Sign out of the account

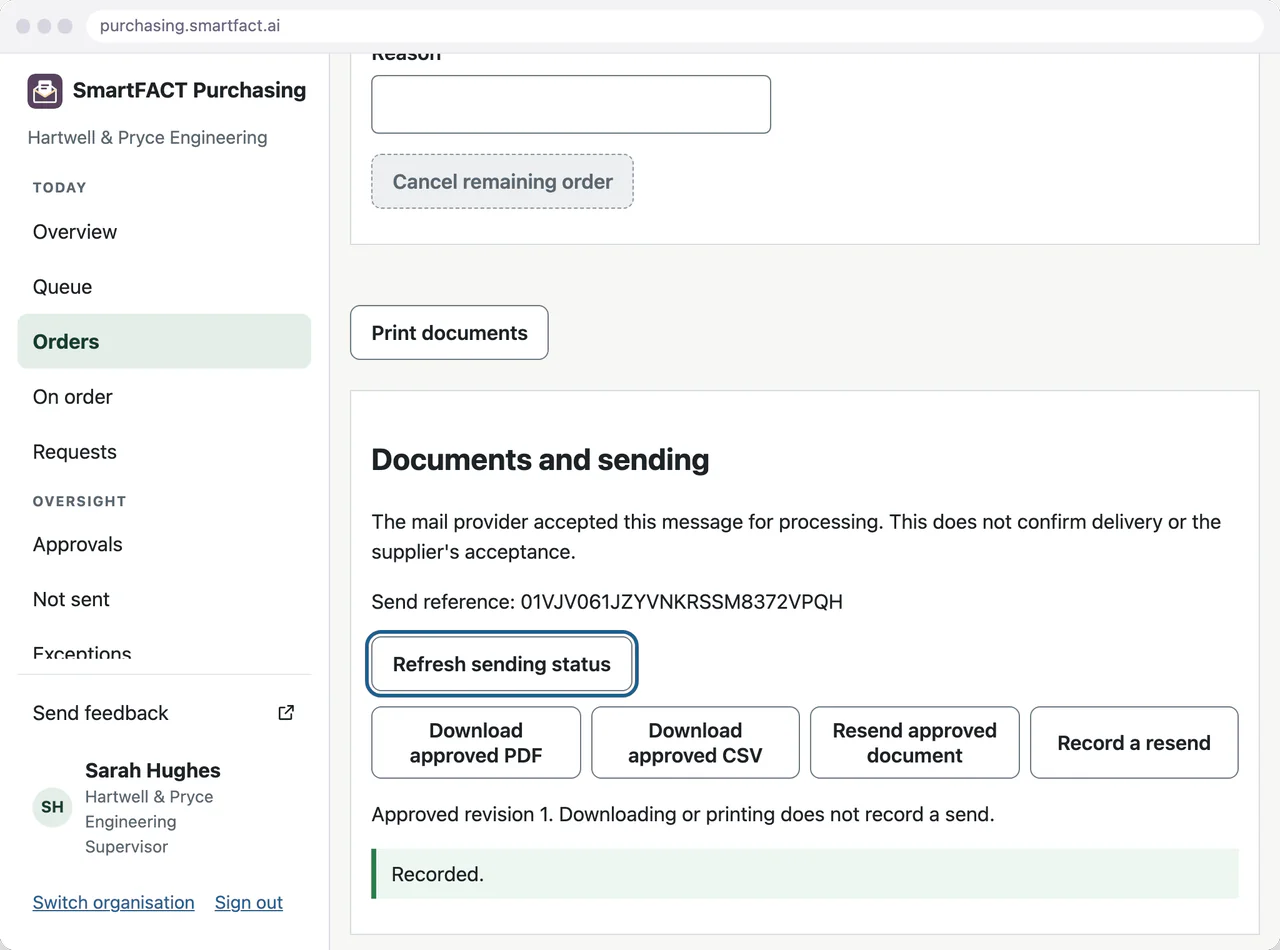[249, 902]
